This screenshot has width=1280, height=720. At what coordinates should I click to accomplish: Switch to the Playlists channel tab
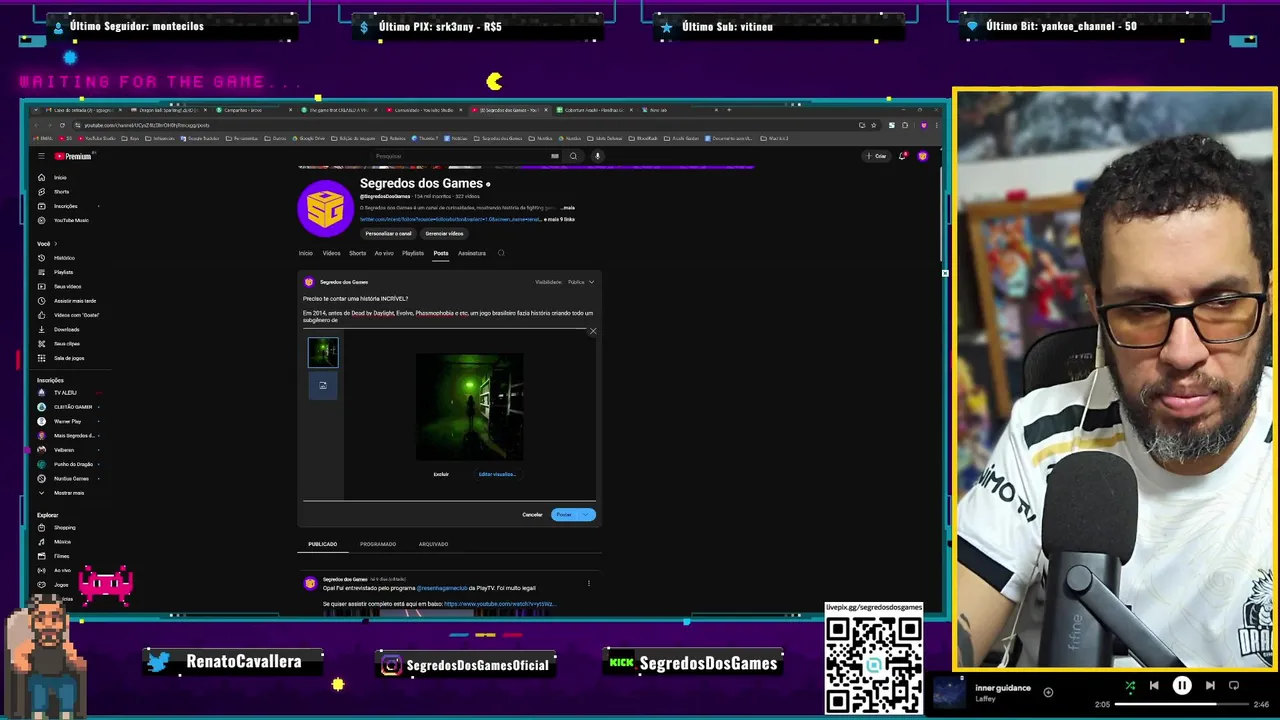click(413, 253)
